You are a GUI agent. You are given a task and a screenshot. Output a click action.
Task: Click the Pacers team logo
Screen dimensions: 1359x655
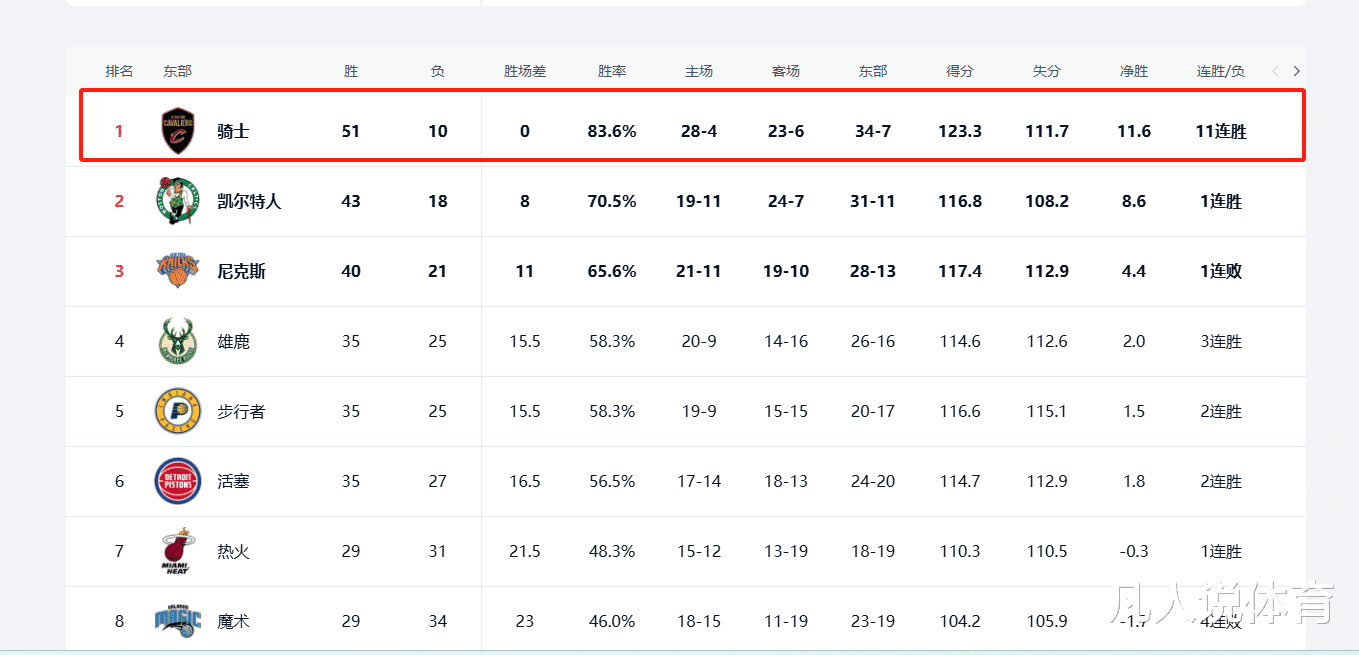177,411
